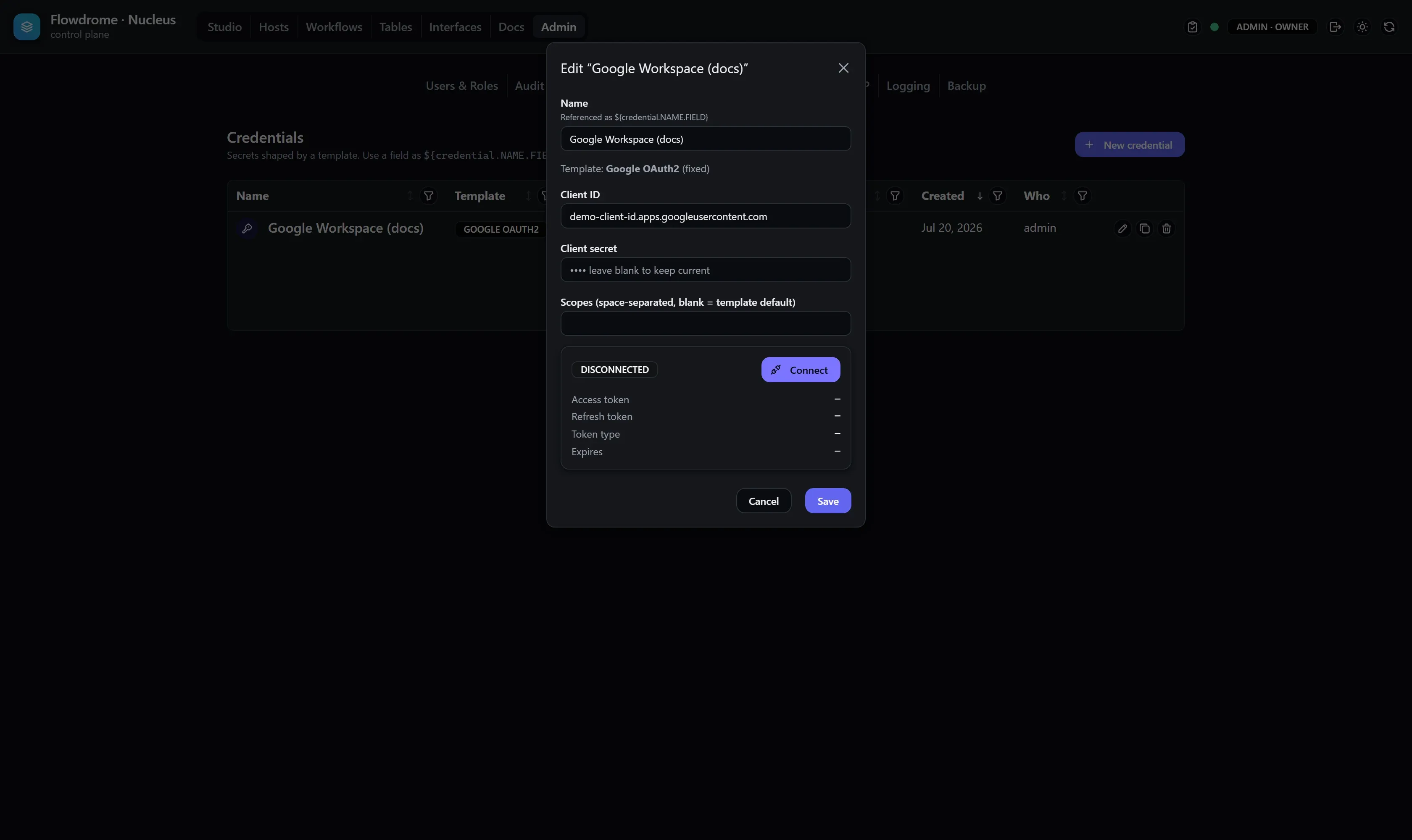This screenshot has height=840, width=1412.
Task: Filter the Created column
Action: [x=997, y=196]
